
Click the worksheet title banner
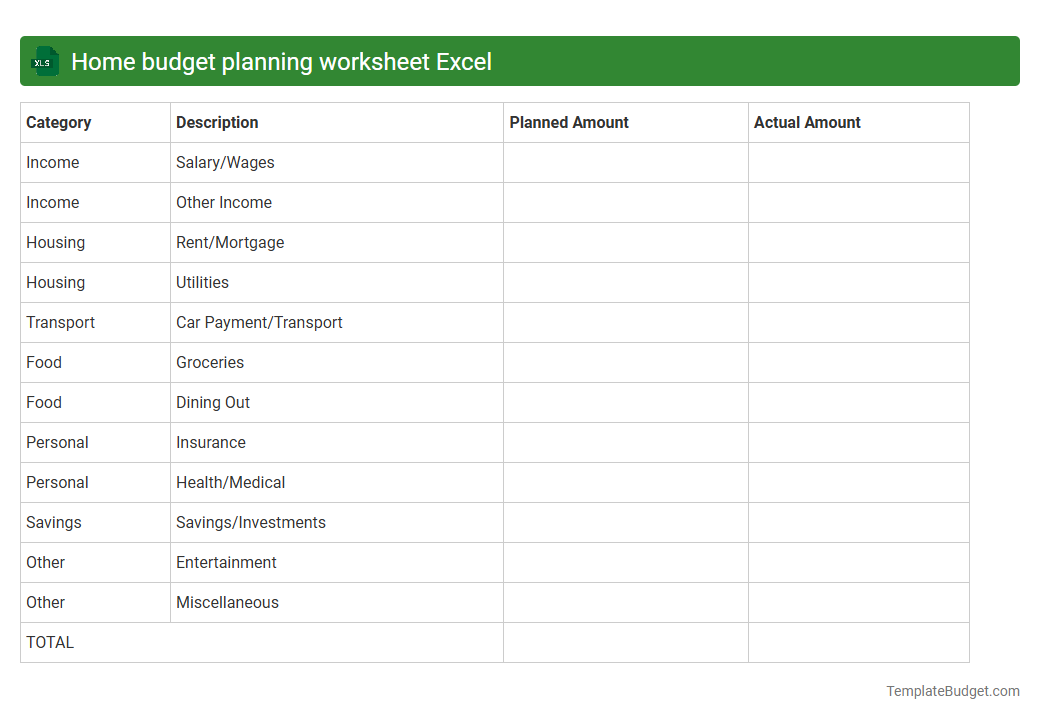[520, 61]
